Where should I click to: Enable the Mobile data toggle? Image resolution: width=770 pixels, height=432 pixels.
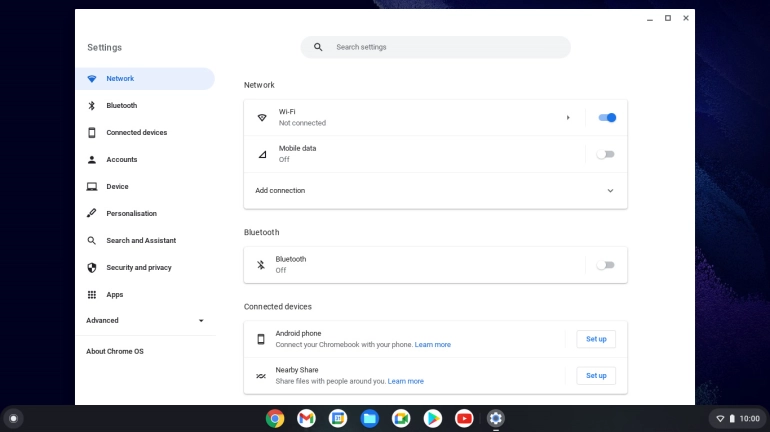(605, 154)
